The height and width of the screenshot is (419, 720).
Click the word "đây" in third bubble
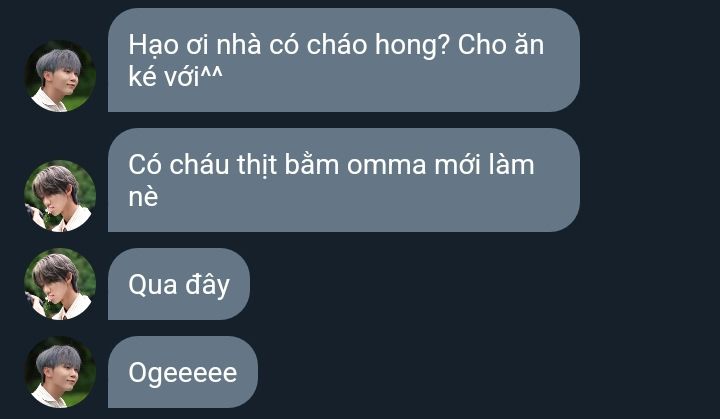pos(207,286)
